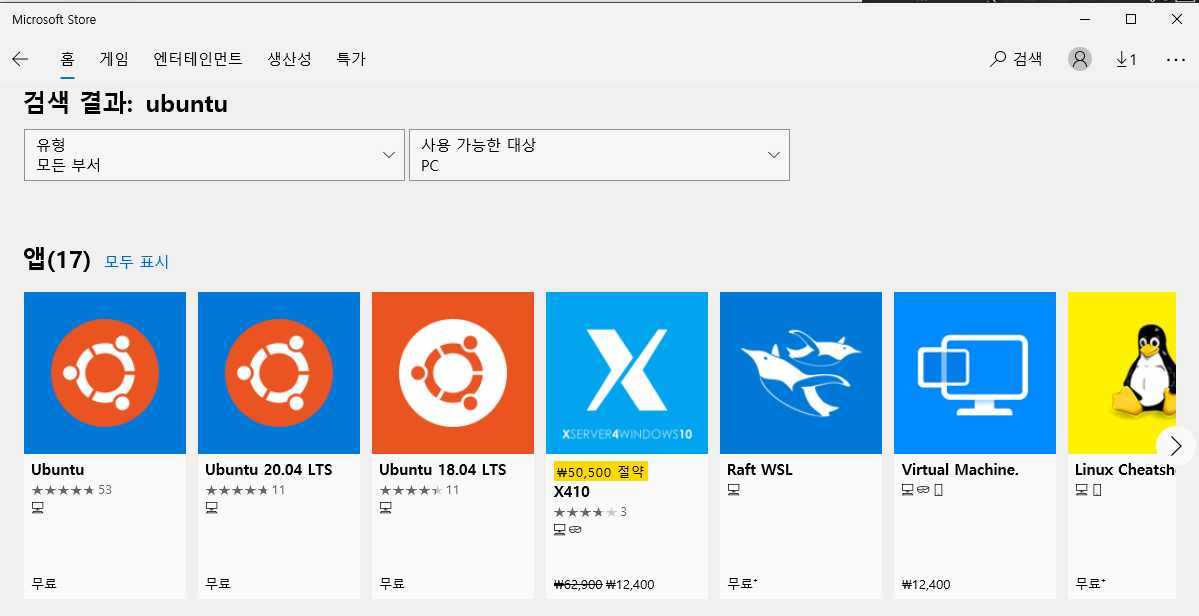Expand the 유형 모든 부서 dropdown

[x=214, y=155]
